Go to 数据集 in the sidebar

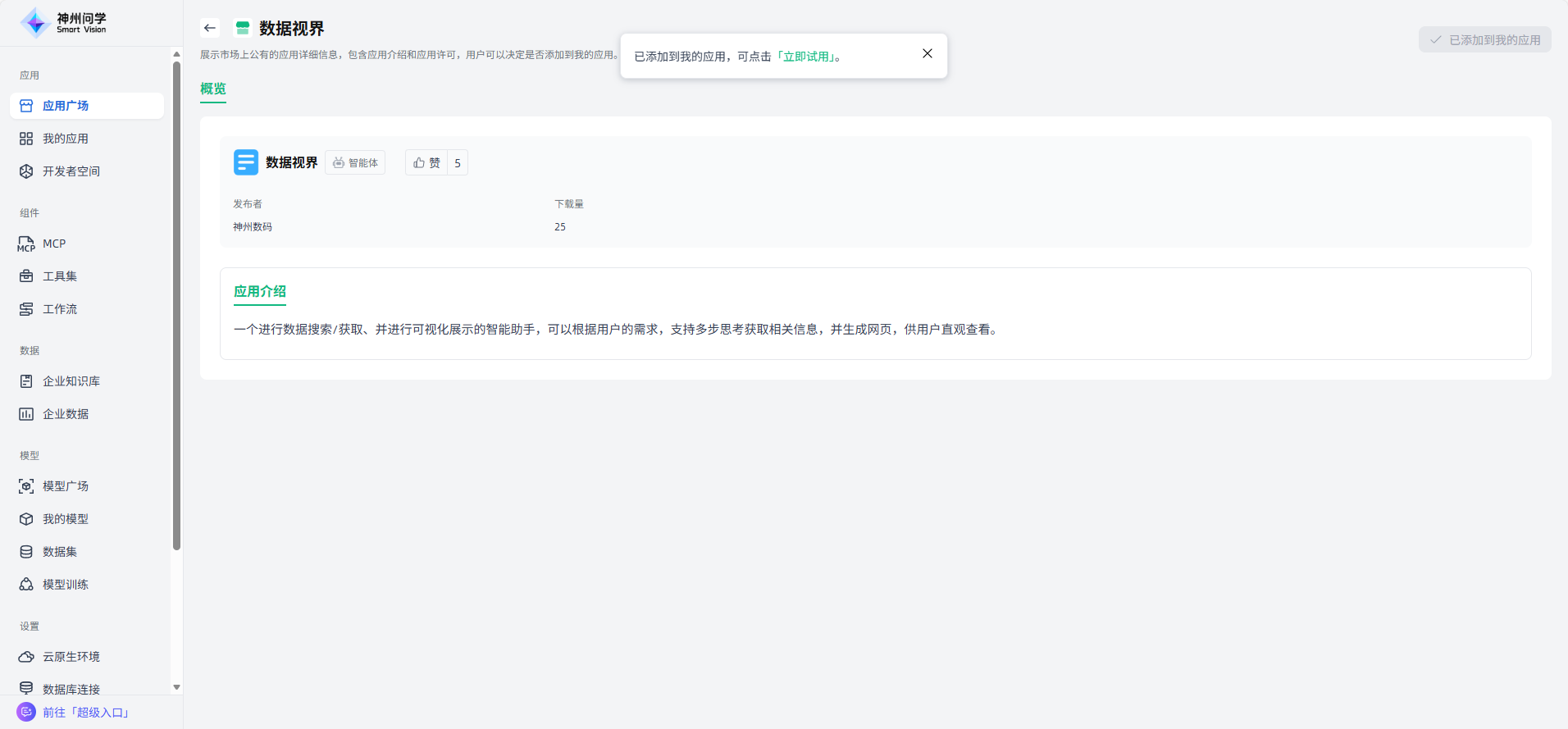[60, 552]
